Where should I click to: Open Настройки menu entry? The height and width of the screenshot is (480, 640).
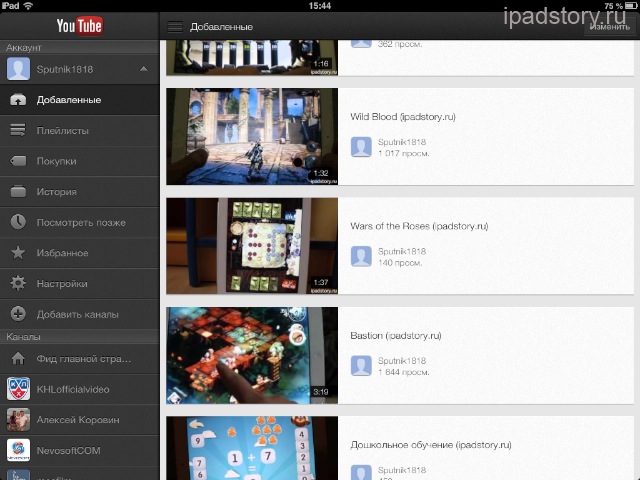coord(80,284)
